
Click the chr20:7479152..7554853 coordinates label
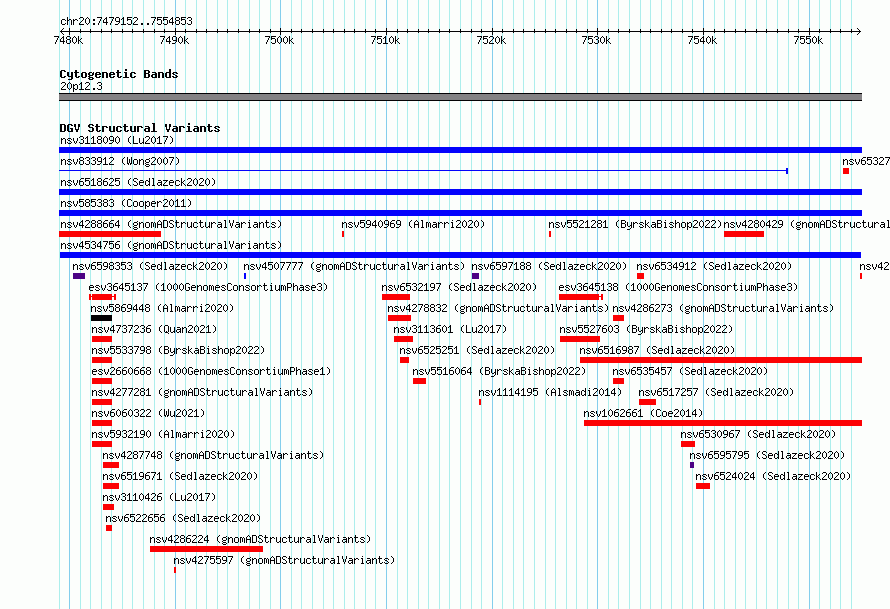(x=126, y=21)
